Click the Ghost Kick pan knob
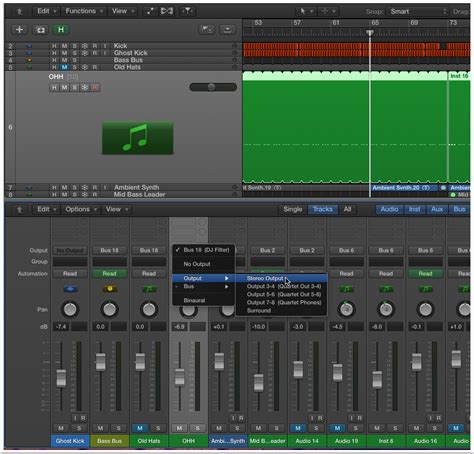This screenshot has width=474, height=454. coord(70,309)
